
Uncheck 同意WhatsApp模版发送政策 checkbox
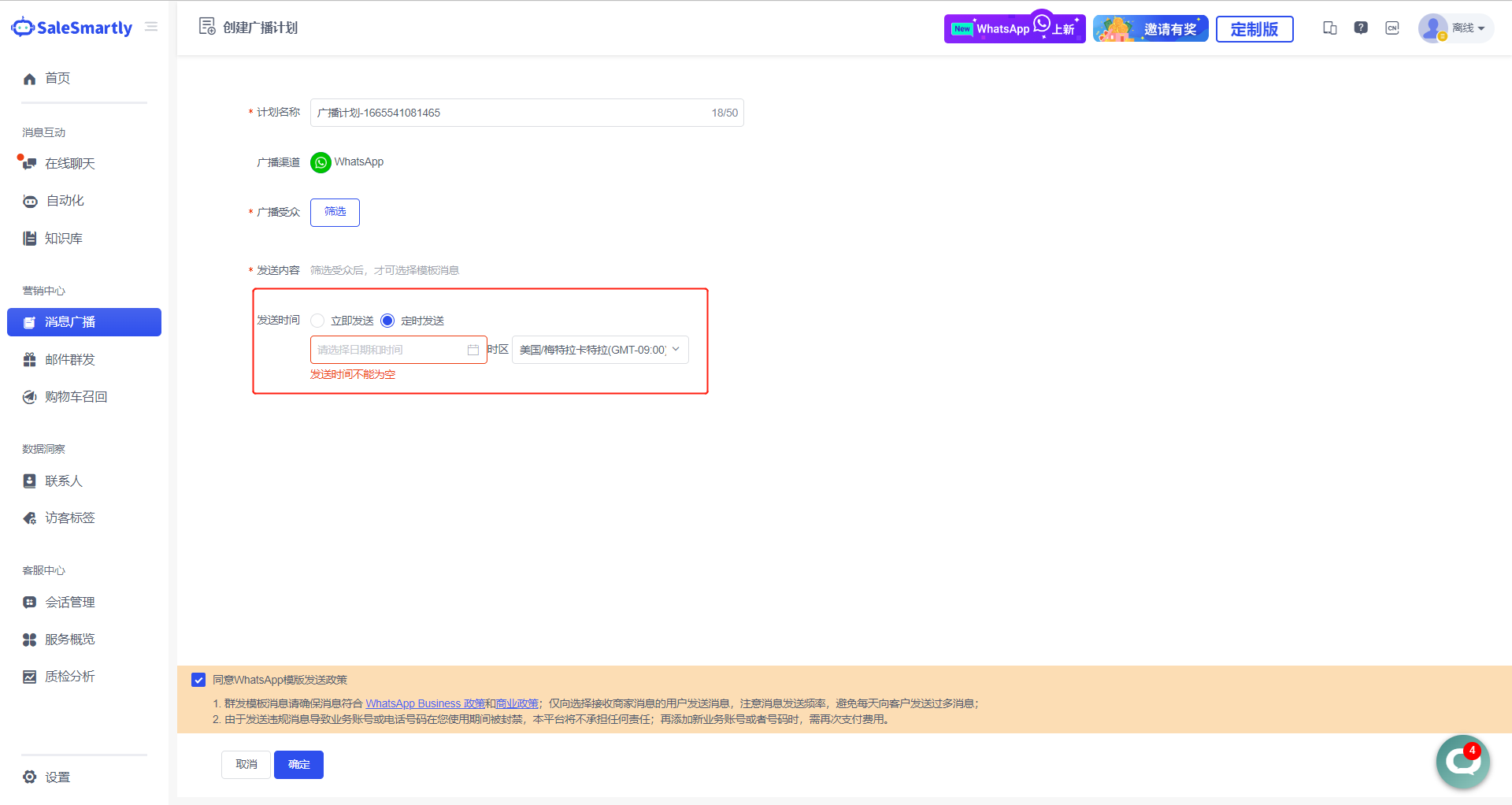click(x=198, y=680)
